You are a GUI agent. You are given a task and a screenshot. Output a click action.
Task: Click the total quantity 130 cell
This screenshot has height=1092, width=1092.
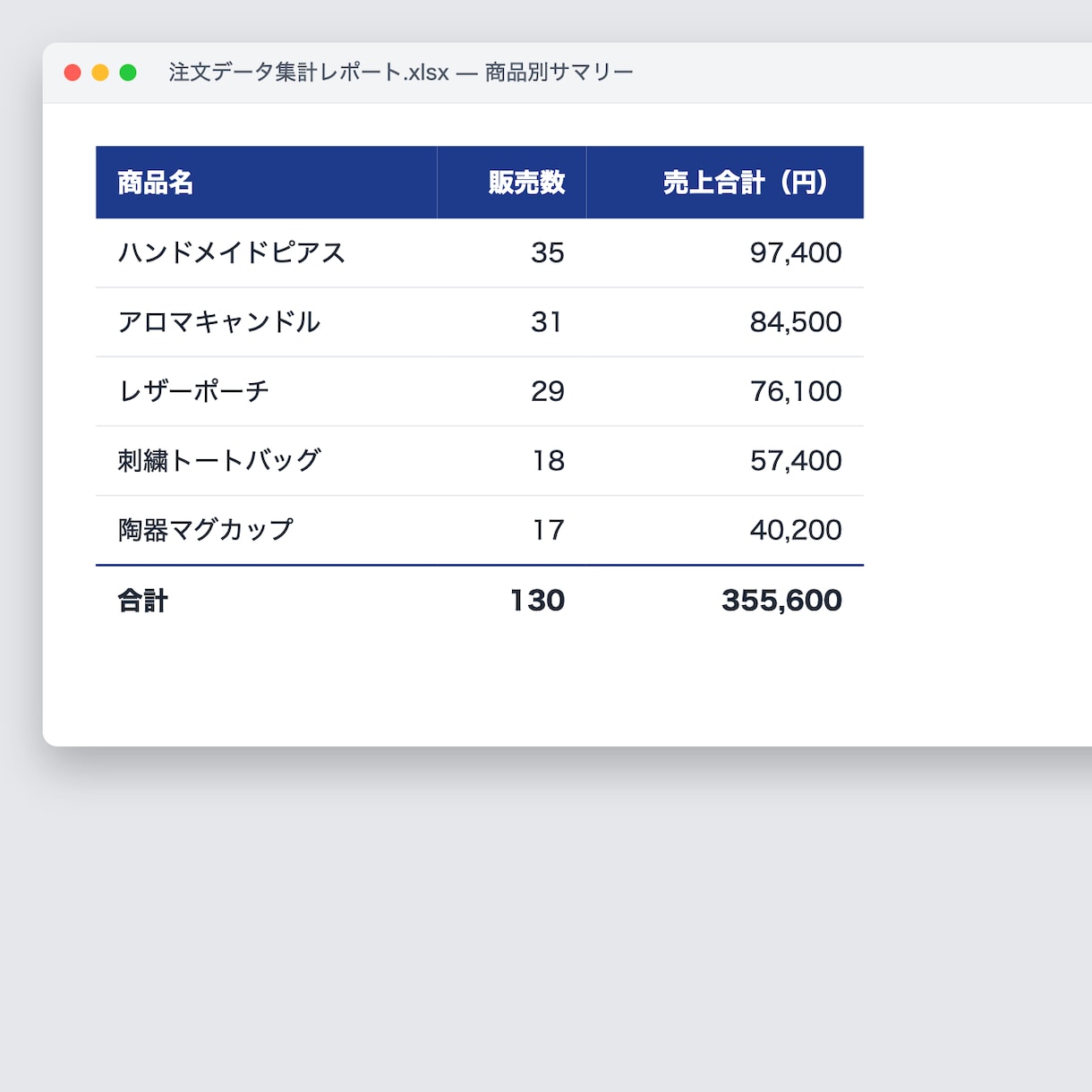pos(512,601)
